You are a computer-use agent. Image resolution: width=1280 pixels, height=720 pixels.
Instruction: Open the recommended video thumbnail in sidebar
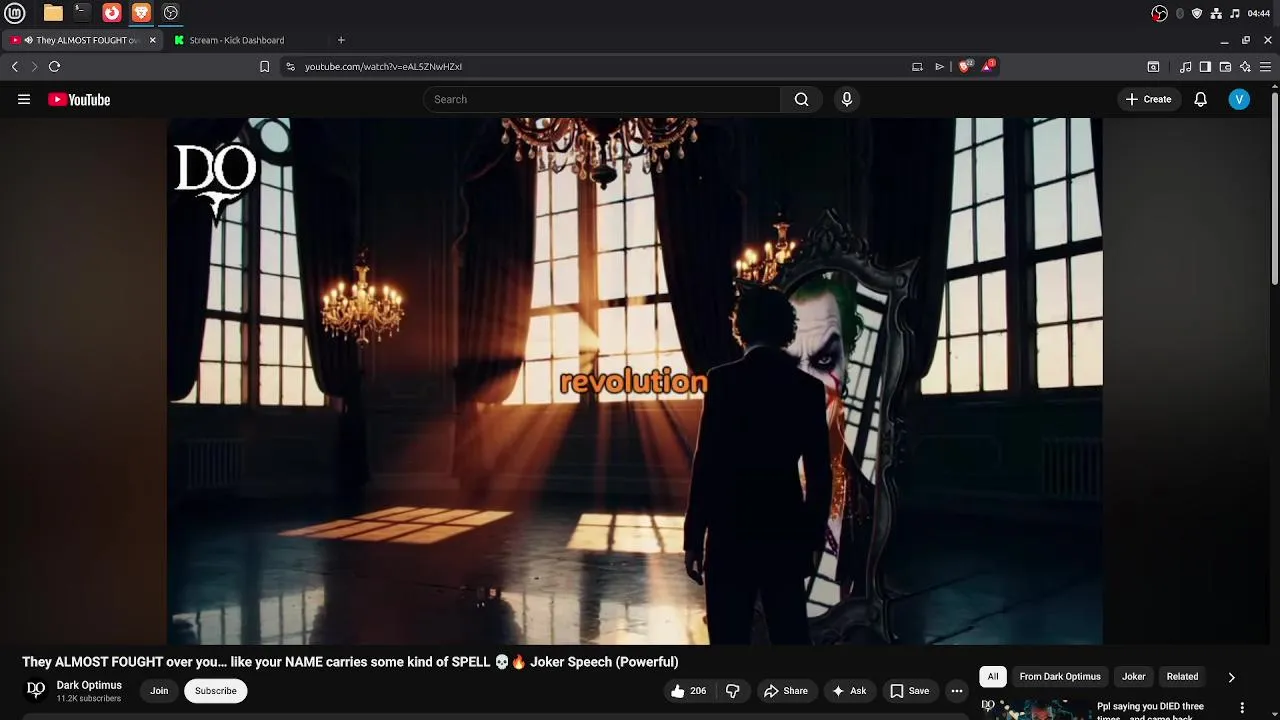(x=1034, y=709)
